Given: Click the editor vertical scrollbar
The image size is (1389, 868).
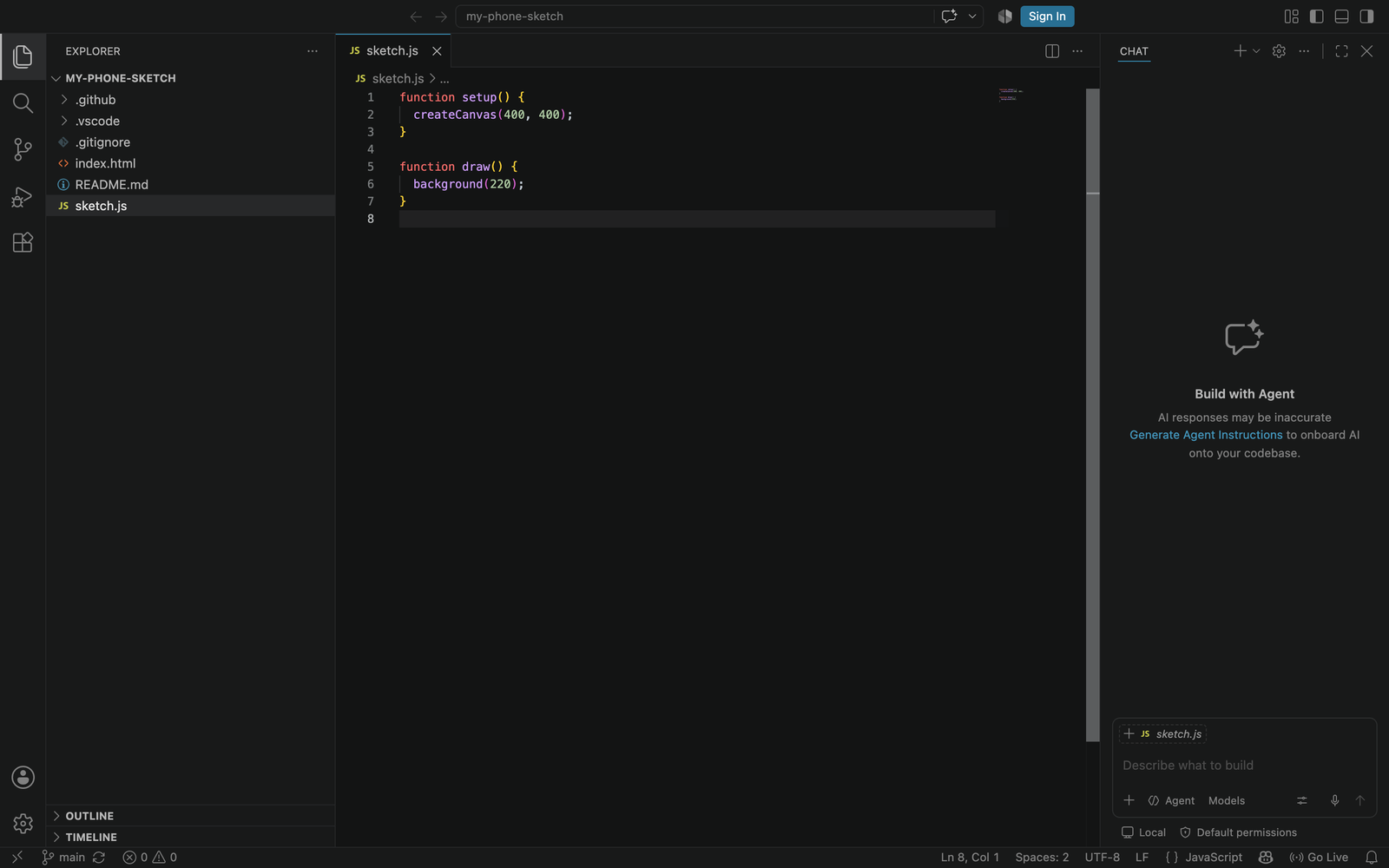Looking at the screenshot, I should click(1093, 415).
